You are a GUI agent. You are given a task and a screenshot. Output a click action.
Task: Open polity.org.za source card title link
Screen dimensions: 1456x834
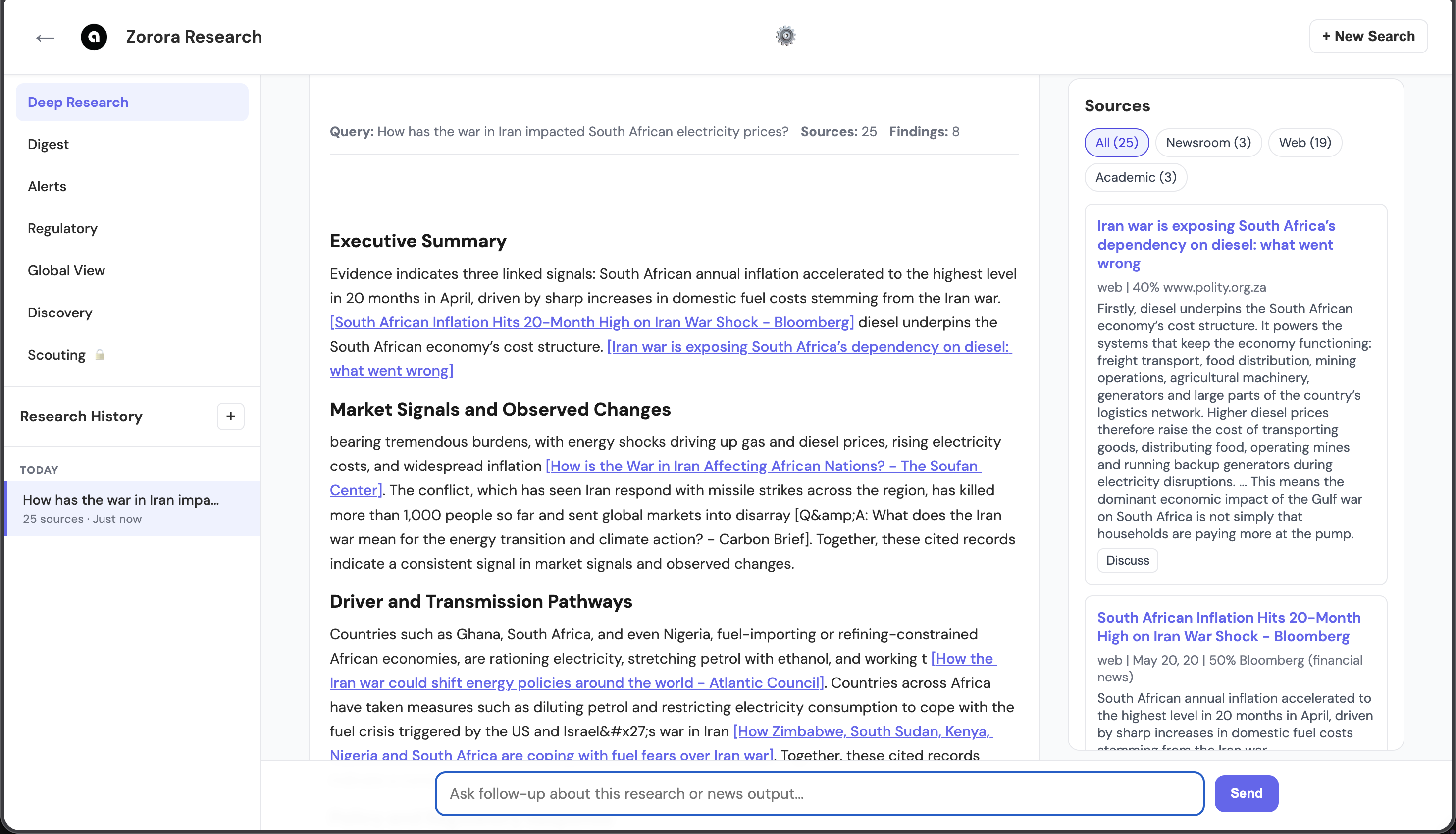coord(1216,245)
